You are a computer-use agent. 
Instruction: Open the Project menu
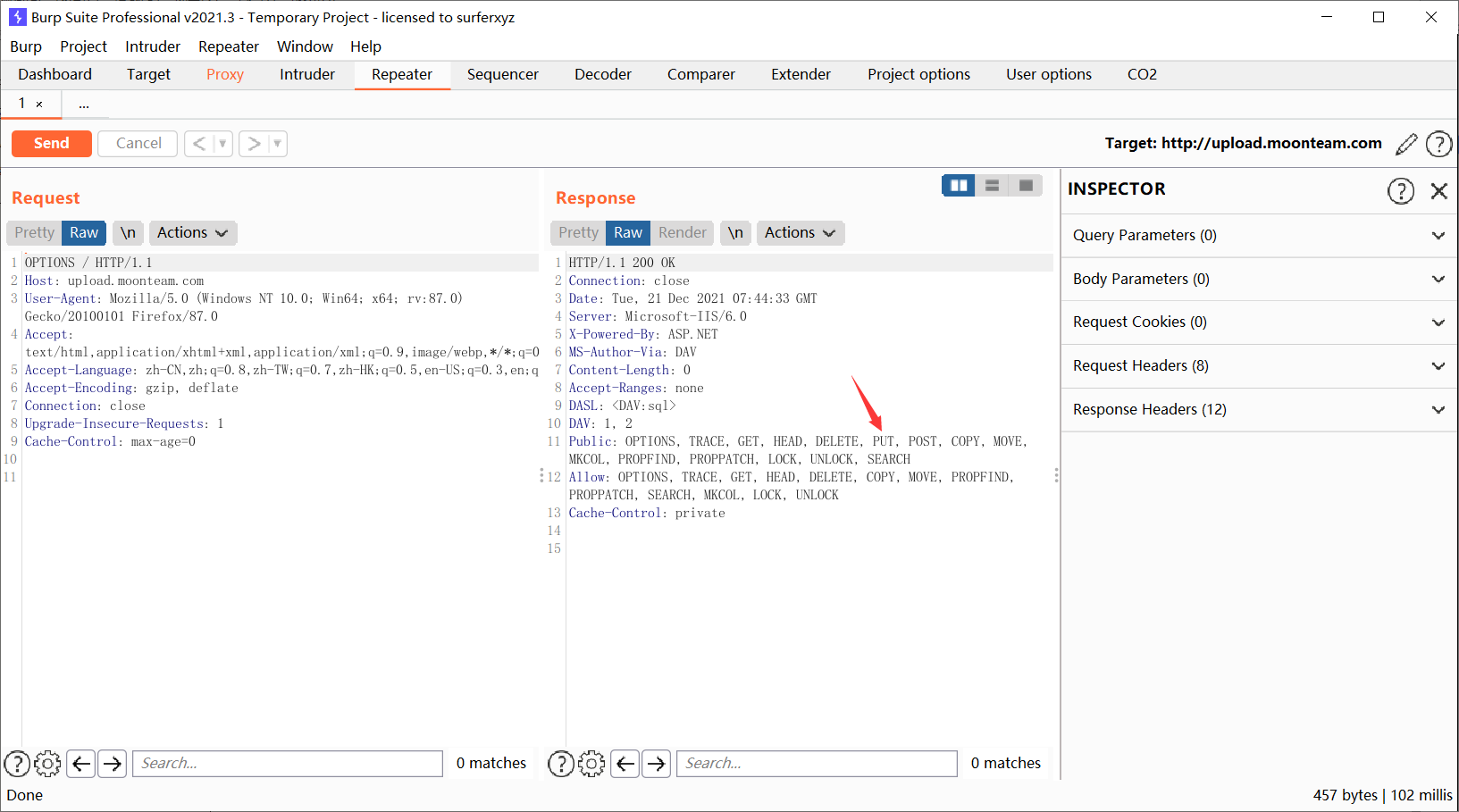click(83, 46)
